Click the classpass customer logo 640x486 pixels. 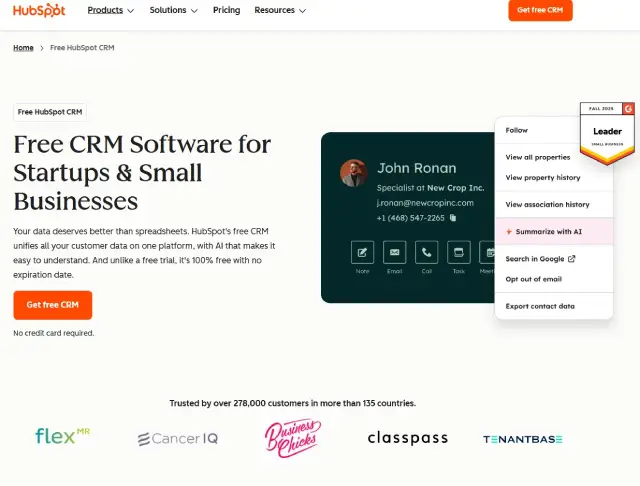[x=407, y=438]
